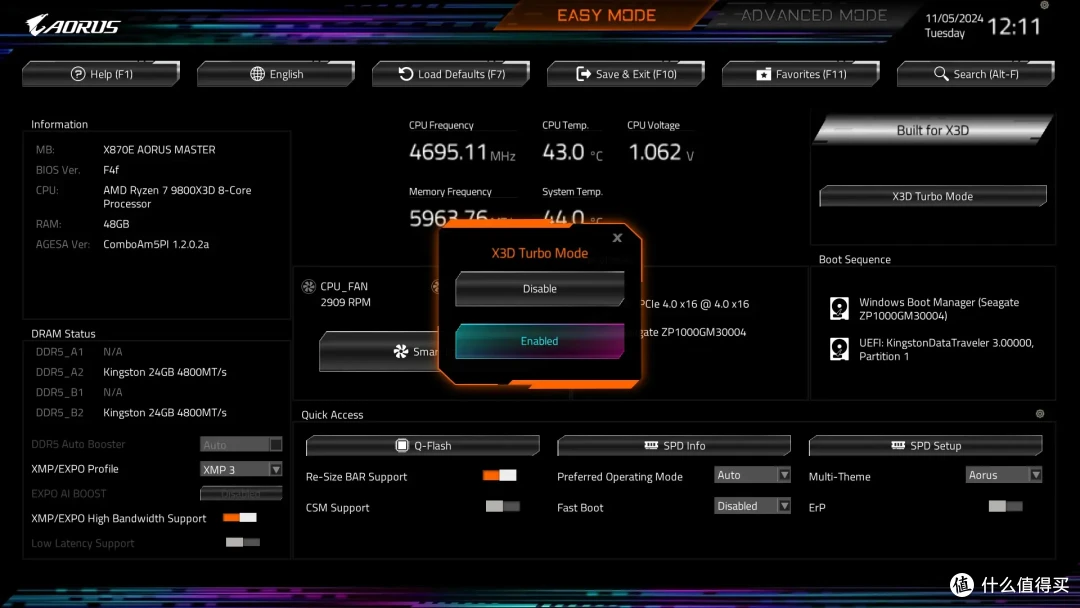Toggle XMP/EXPO High Bandwidth Support
The image size is (1080, 608).
pyautogui.click(x=240, y=517)
